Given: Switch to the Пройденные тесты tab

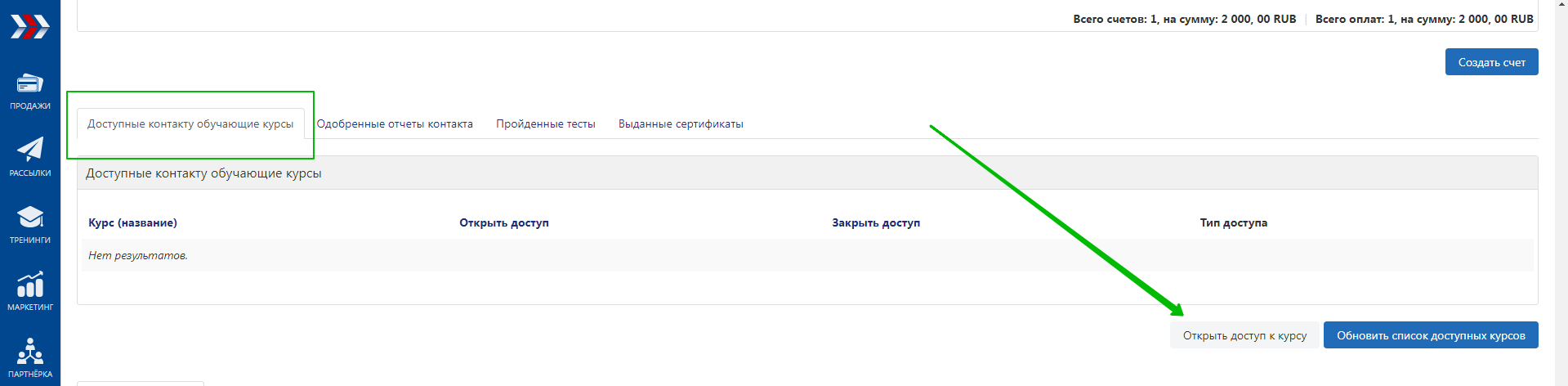Looking at the screenshot, I should pos(545,124).
